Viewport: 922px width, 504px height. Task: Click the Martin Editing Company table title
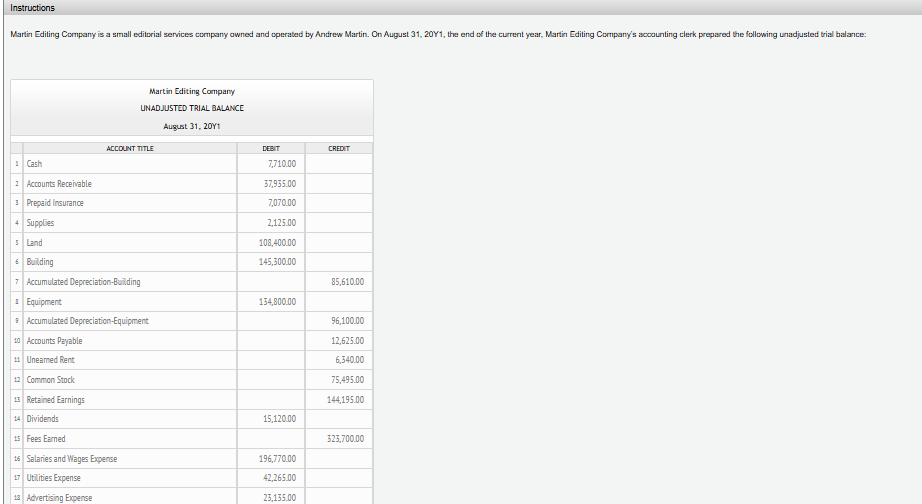tap(192, 91)
